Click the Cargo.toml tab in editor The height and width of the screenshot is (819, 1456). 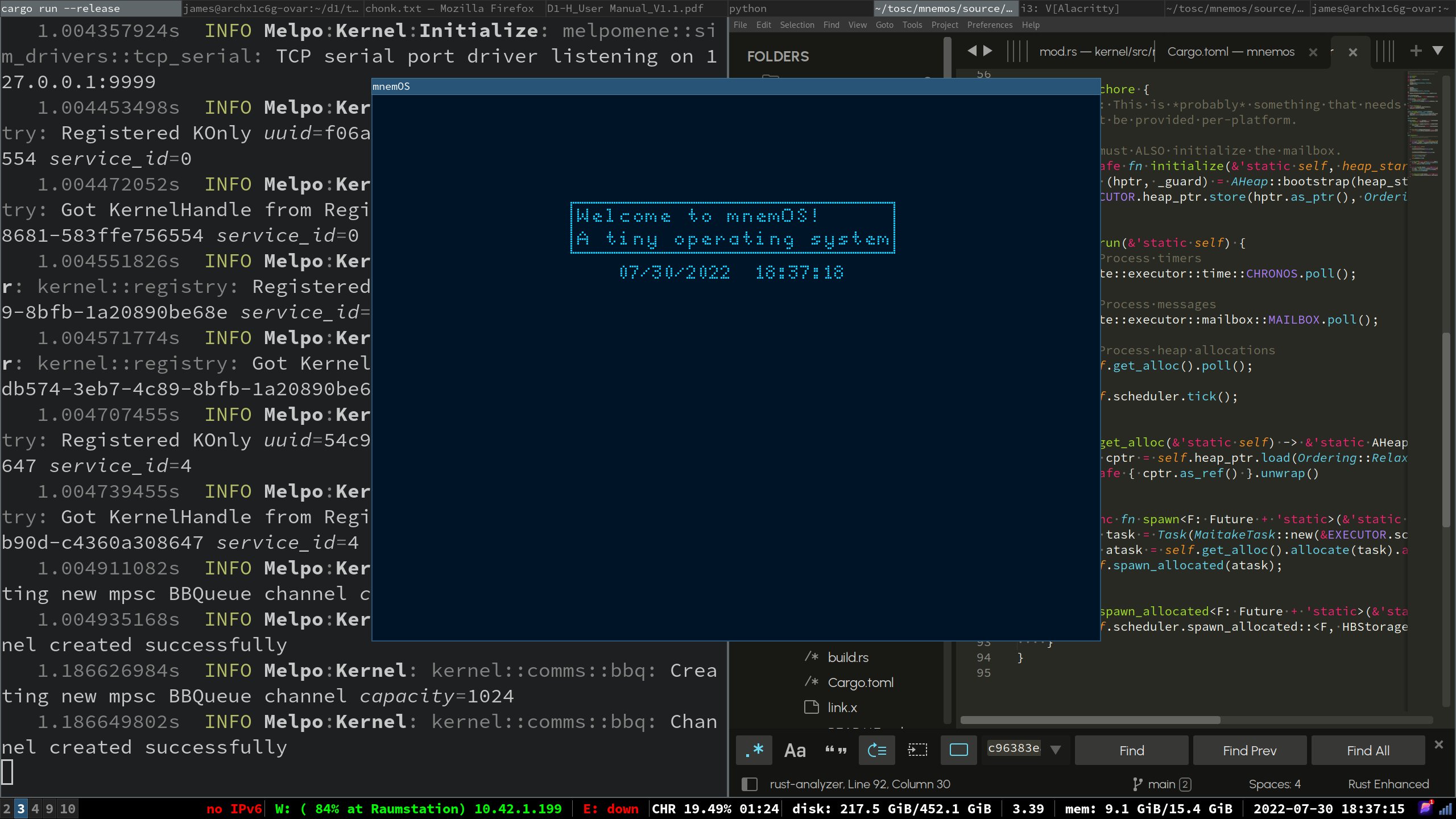coord(1232,51)
